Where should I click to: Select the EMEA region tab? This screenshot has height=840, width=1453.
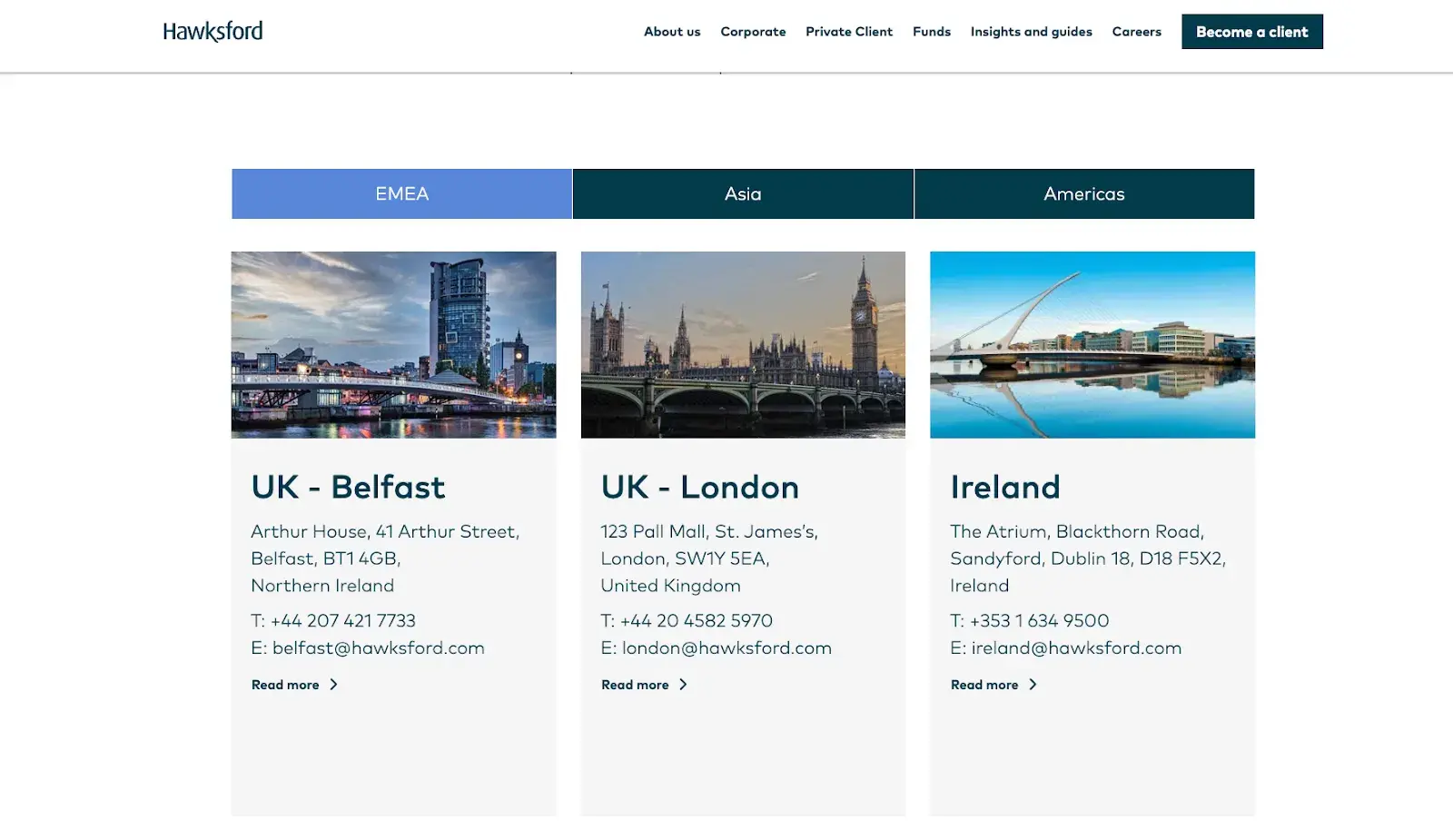click(x=401, y=193)
